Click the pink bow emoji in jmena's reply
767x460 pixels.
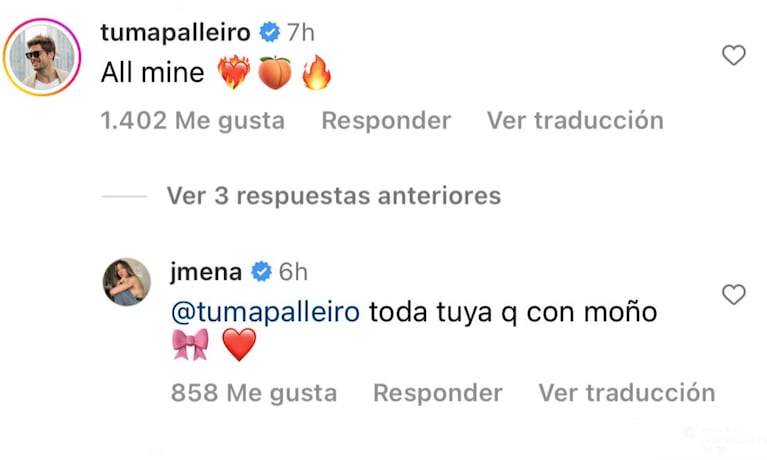pos(190,346)
